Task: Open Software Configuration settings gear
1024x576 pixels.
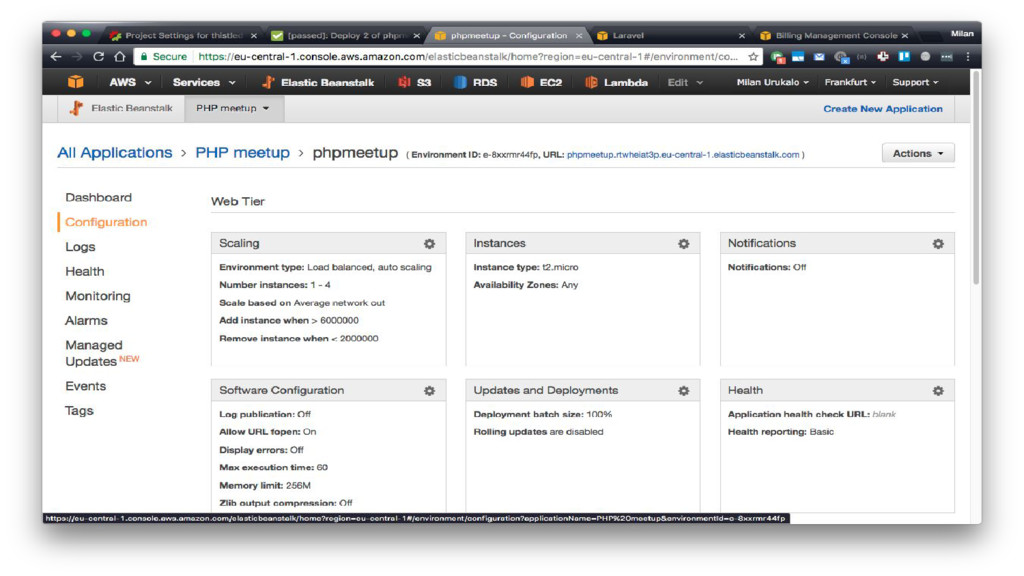Action: 429,391
